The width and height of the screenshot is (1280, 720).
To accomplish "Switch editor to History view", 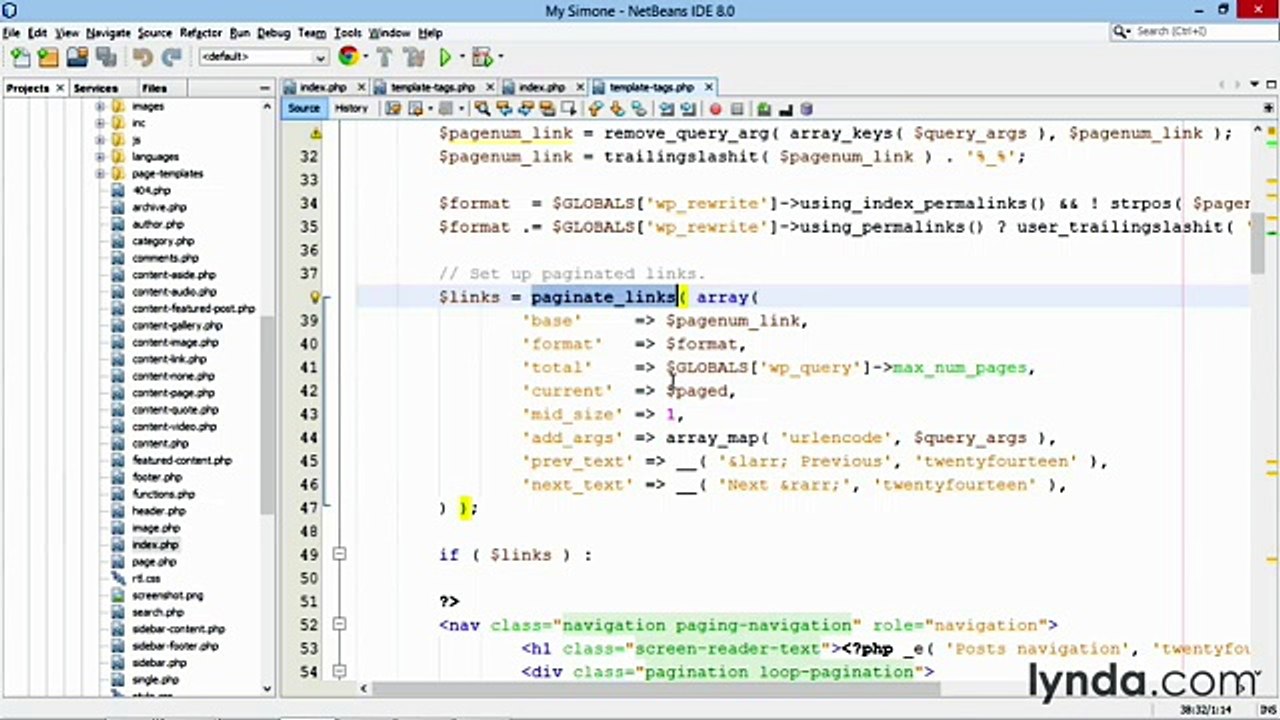I will [x=351, y=108].
